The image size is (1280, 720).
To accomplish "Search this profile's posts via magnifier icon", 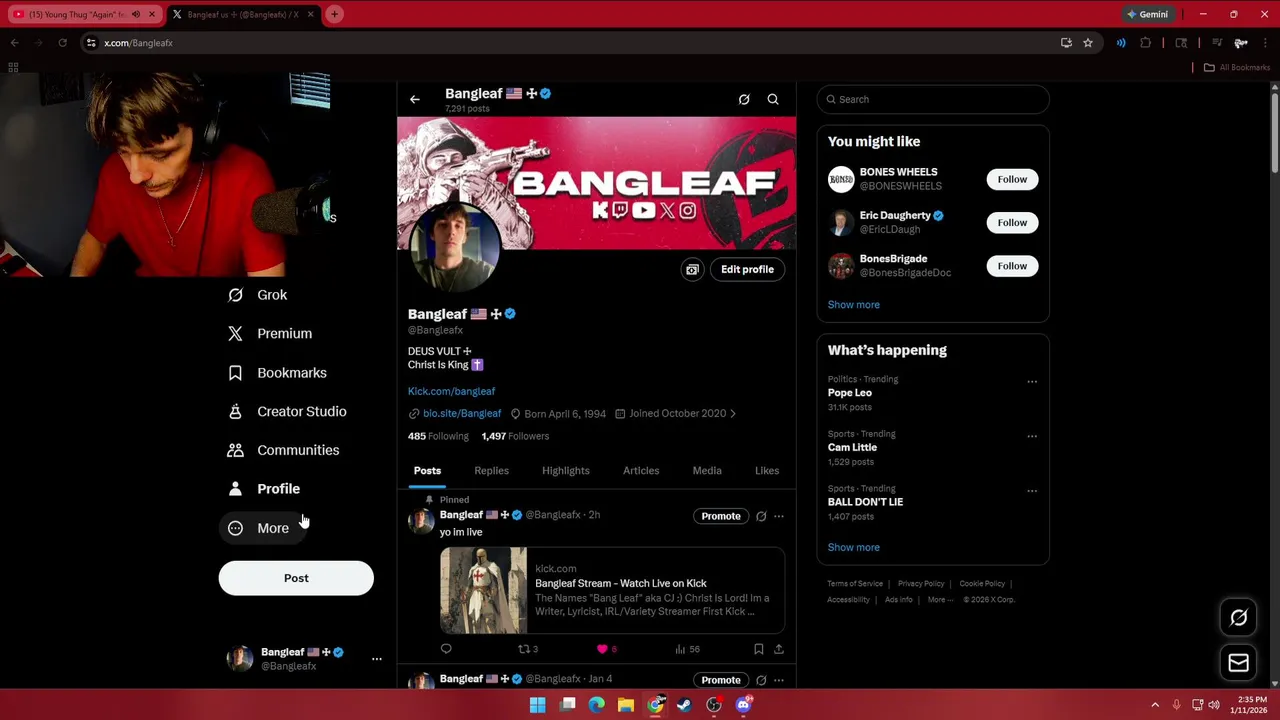I will coord(773,99).
